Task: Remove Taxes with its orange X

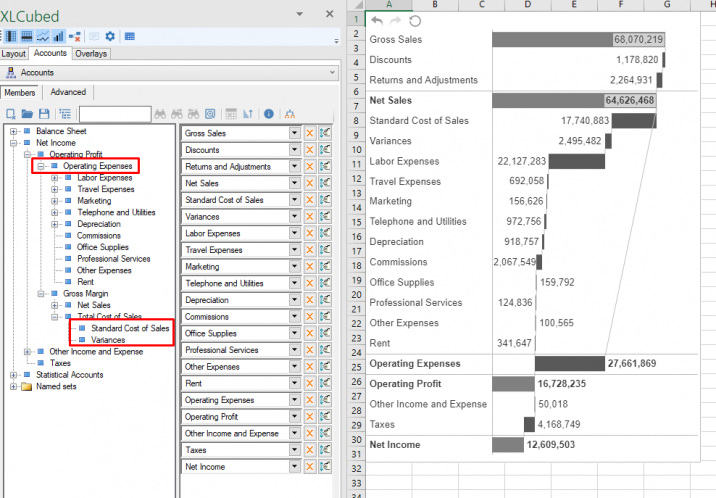Action: pyautogui.click(x=310, y=450)
